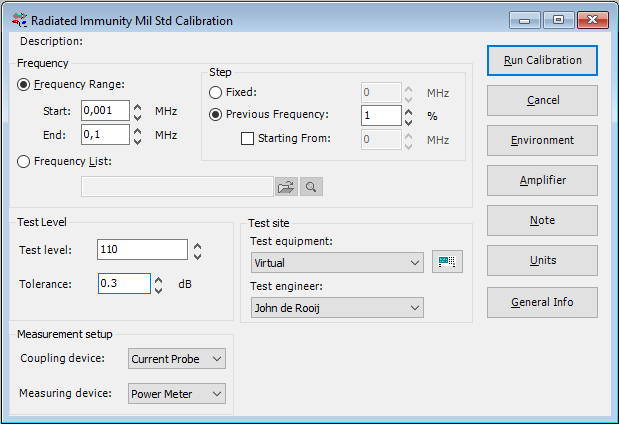Open the Units settings
619x424 pixels.
[542, 261]
